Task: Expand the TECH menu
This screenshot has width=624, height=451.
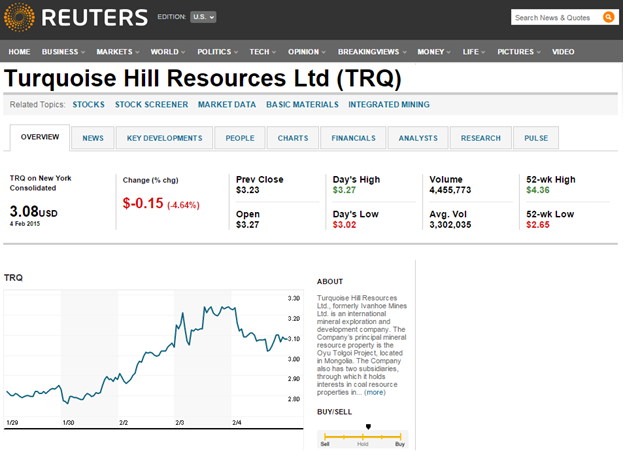Action: pyautogui.click(x=263, y=52)
